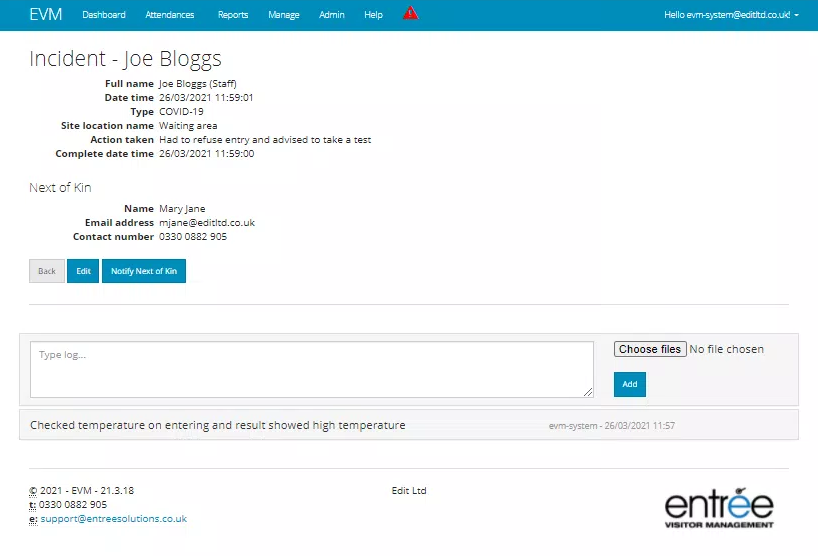This screenshot has height=556, width=818.
Task: Open the Dashboard menu item
Action: pyautogui.click(x=104, y=15)
